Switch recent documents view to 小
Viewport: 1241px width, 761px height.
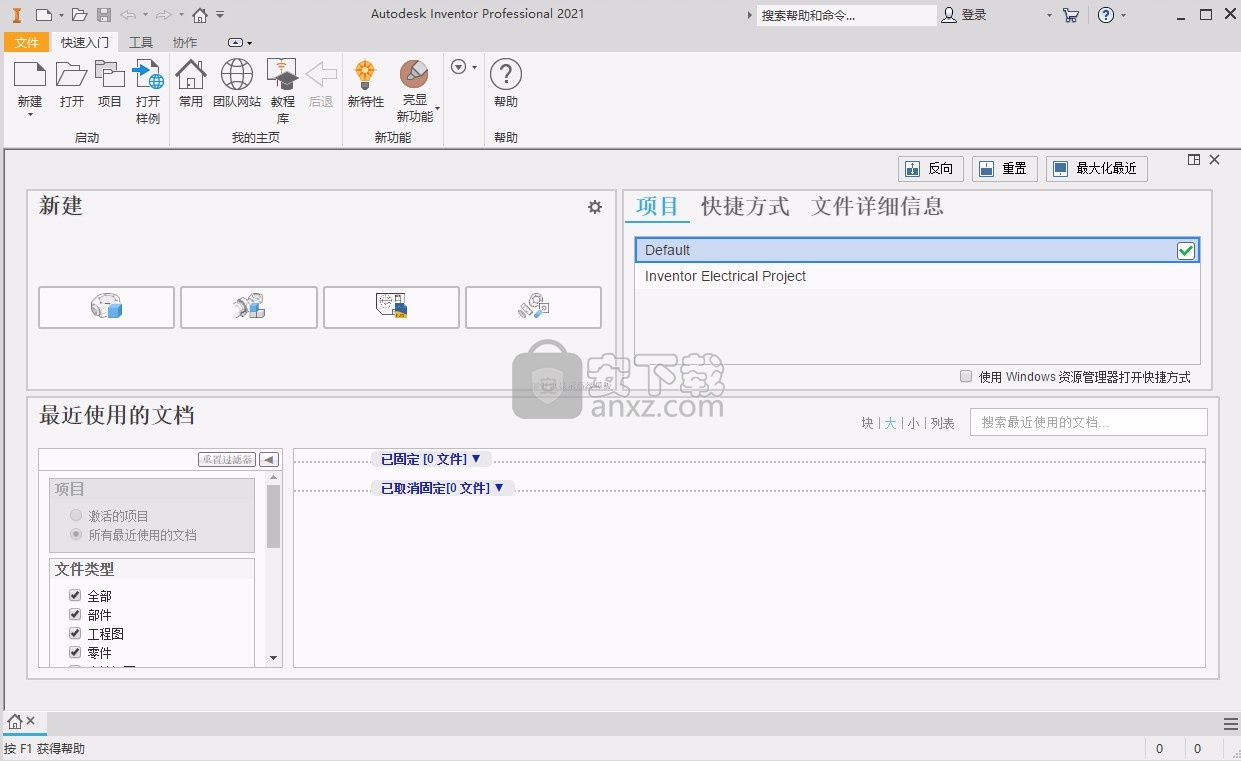pyautogui.click(x=913, y=423)
